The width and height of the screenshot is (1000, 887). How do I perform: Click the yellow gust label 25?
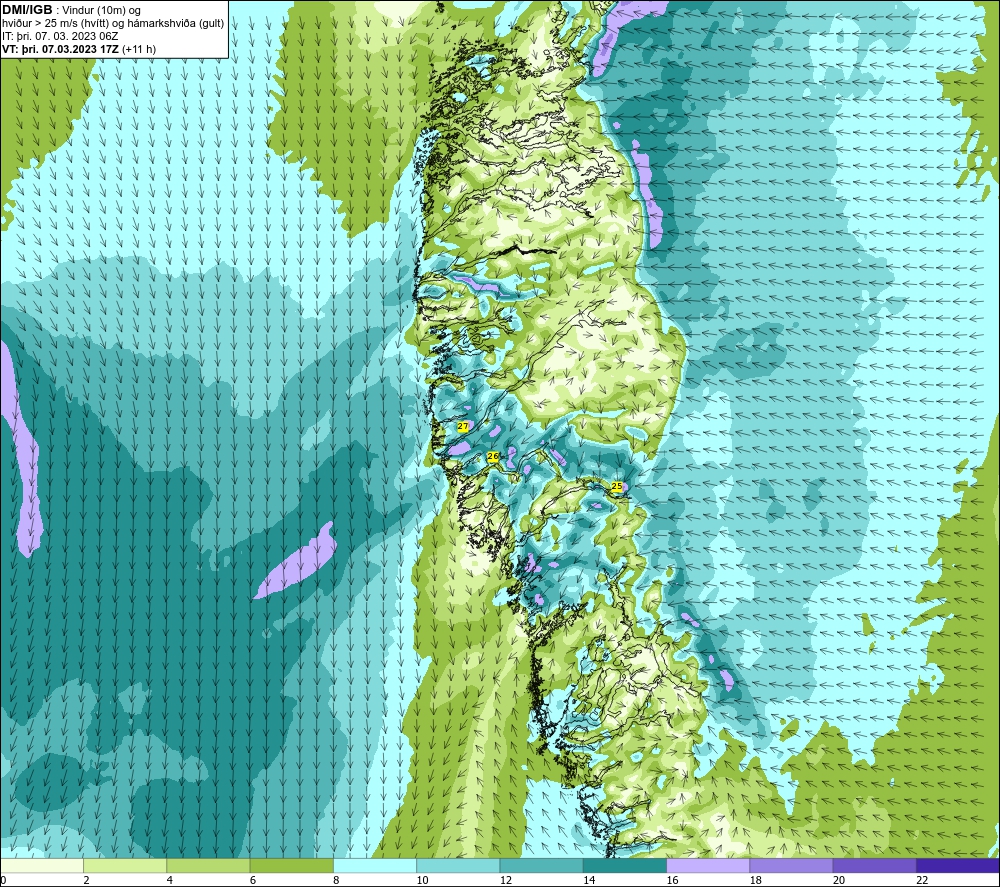pyautogui.click(x=617, y=486)
